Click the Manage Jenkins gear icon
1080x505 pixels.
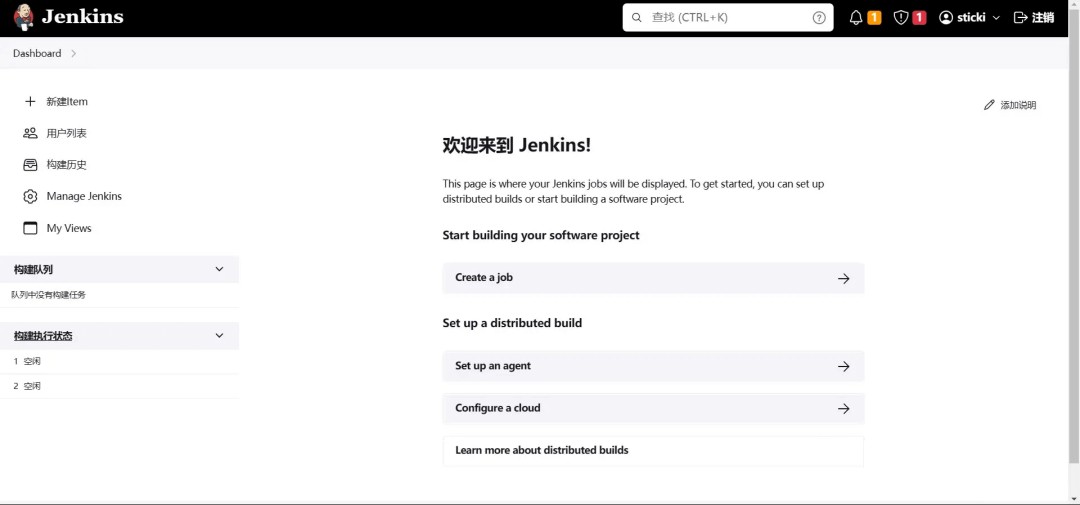[30, 196]
